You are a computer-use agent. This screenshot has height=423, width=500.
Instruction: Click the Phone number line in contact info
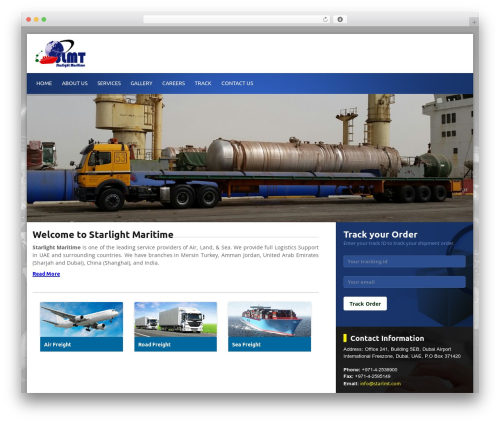(370, 370)
